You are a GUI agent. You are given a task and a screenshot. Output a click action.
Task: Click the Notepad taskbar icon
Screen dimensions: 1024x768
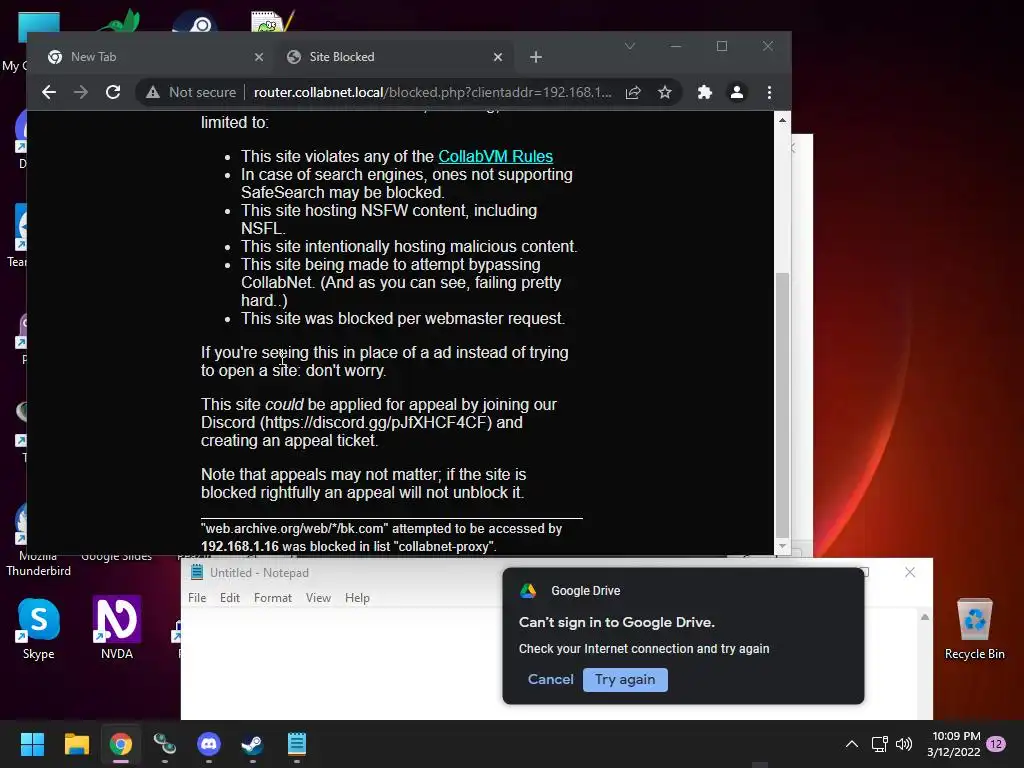(297, 744)
